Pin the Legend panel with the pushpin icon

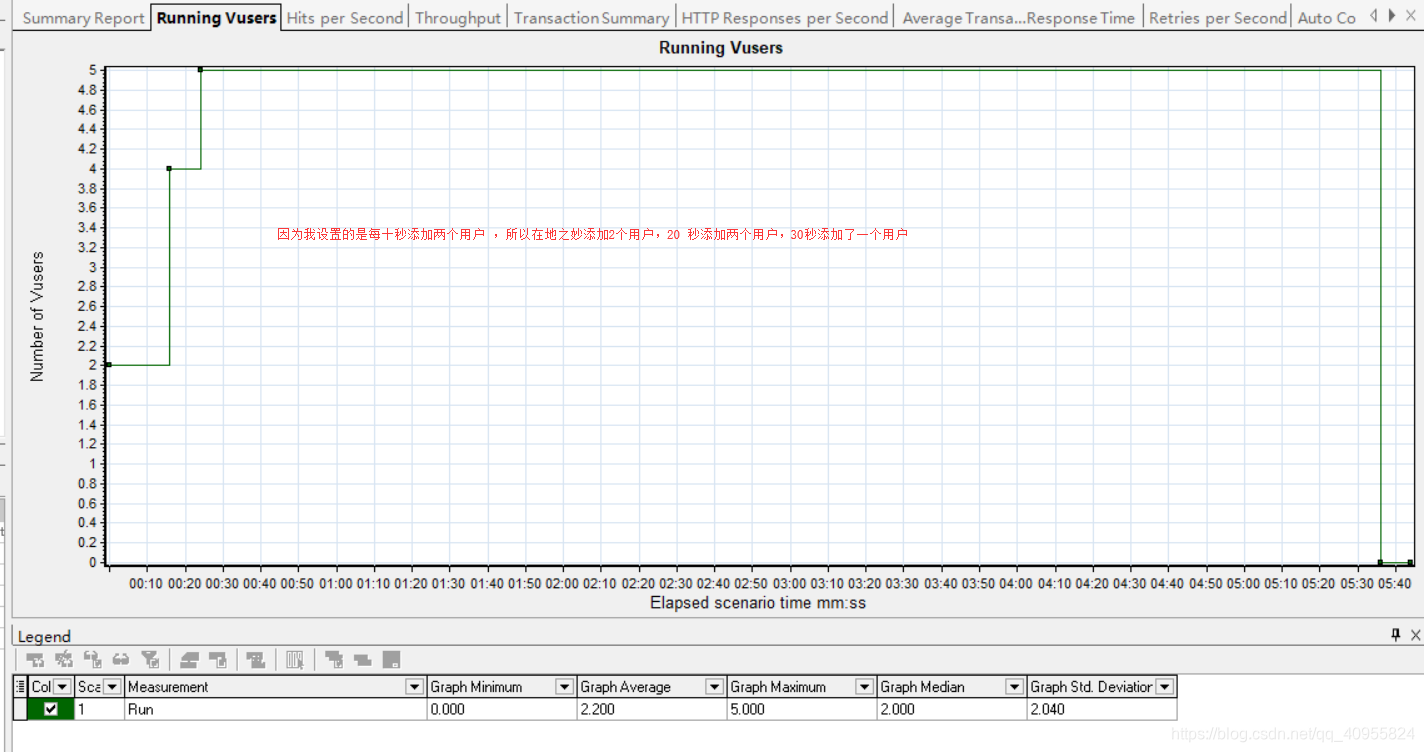[x=1396, y=635]
